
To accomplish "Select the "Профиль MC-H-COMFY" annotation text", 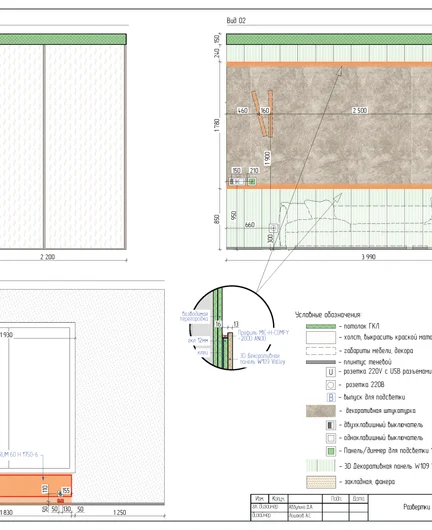I will coord(263,333).
